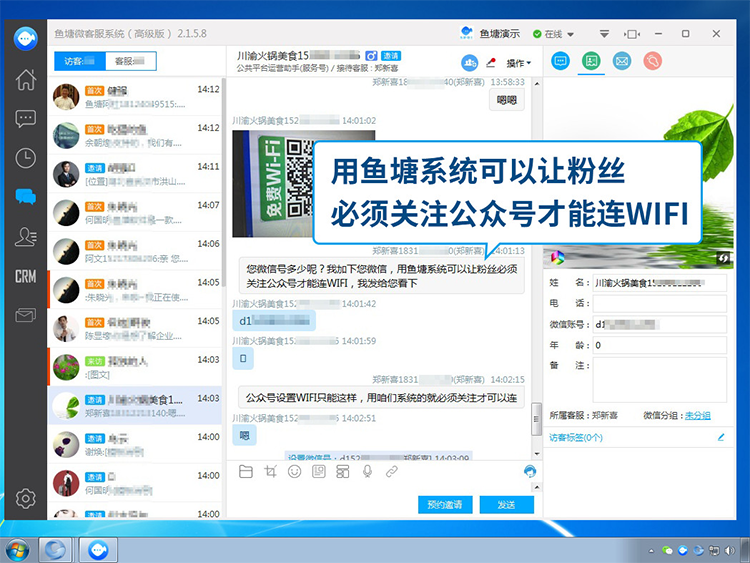Select the 14:05 conversation starting 陈显
Viewport: 750px width, 563px height.
[136, 328]
